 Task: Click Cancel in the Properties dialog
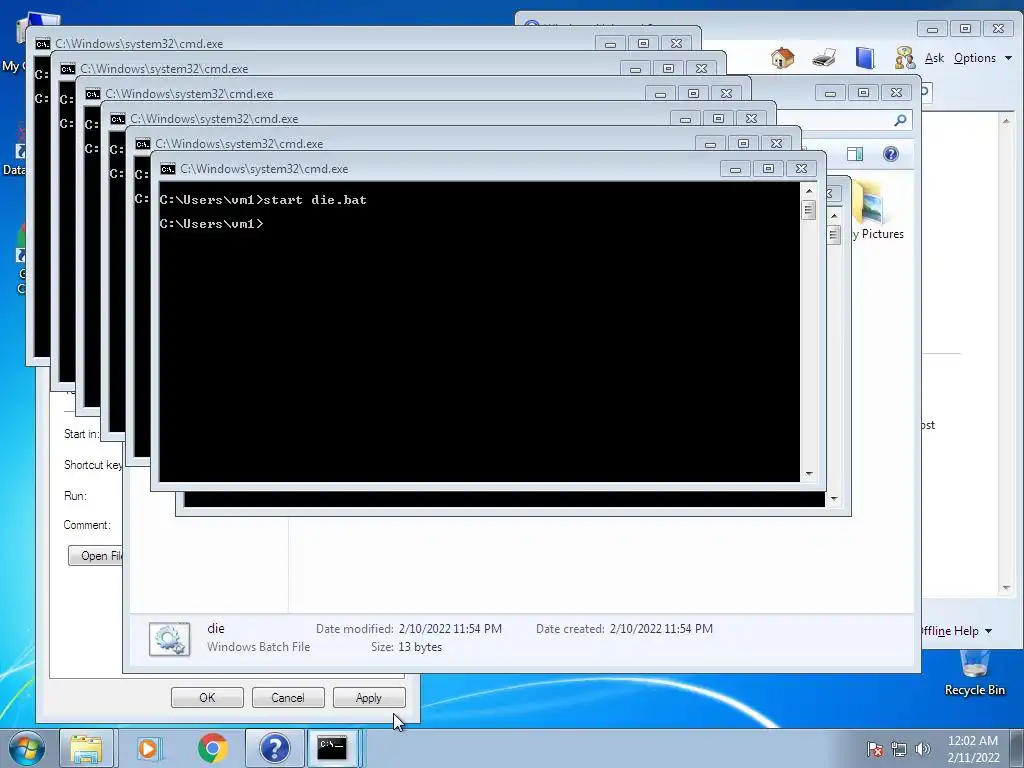coord(288,697)
